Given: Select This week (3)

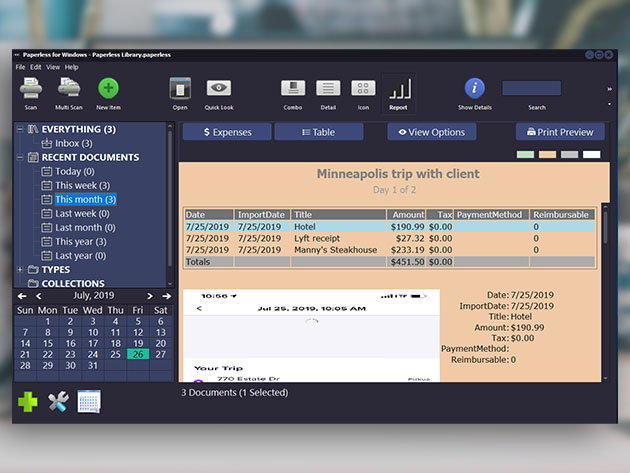Looking at the screenshot, I should point(82,186).
